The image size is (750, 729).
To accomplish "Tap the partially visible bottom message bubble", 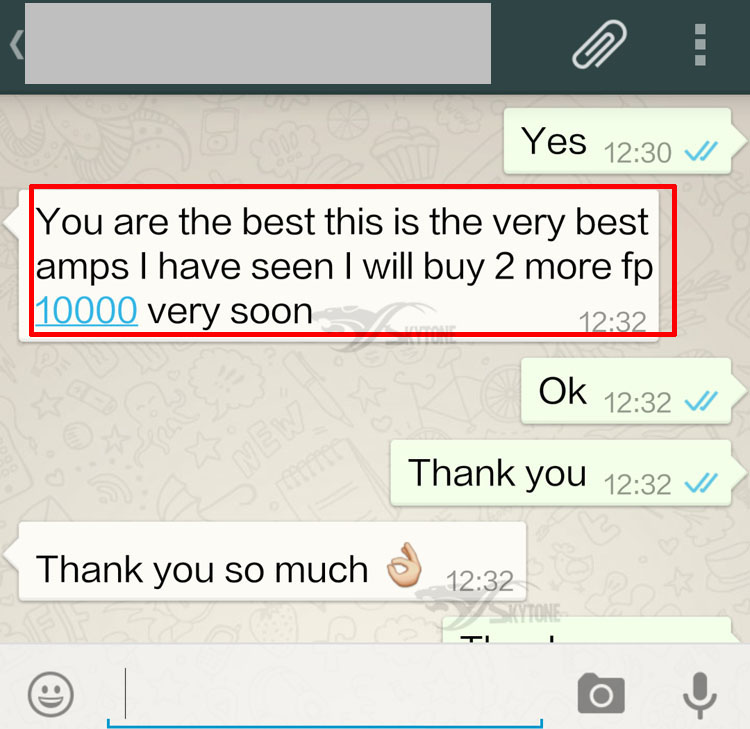I will coord(587,630).
